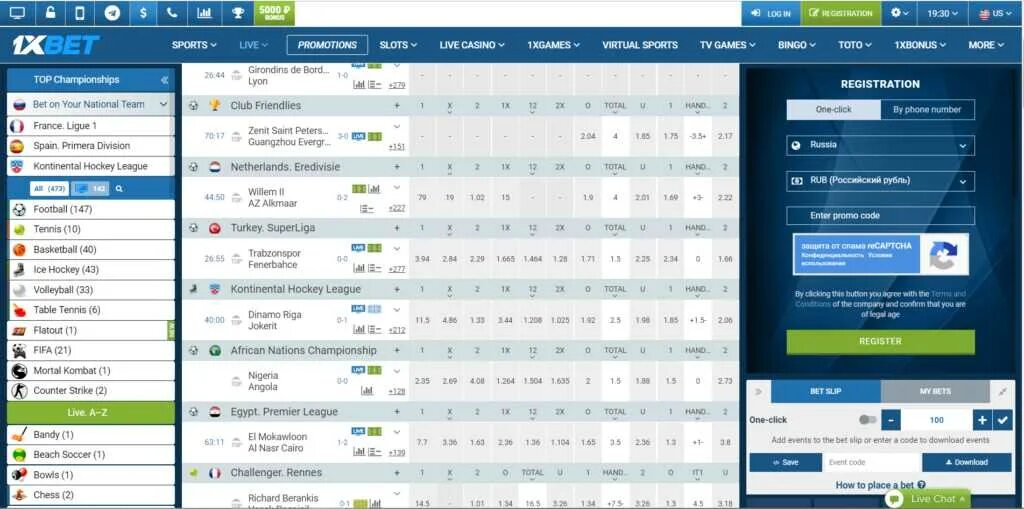The image size is (1024, 509).
Task: Increase stake with the plus button
Action: click(x=981, y=419)
